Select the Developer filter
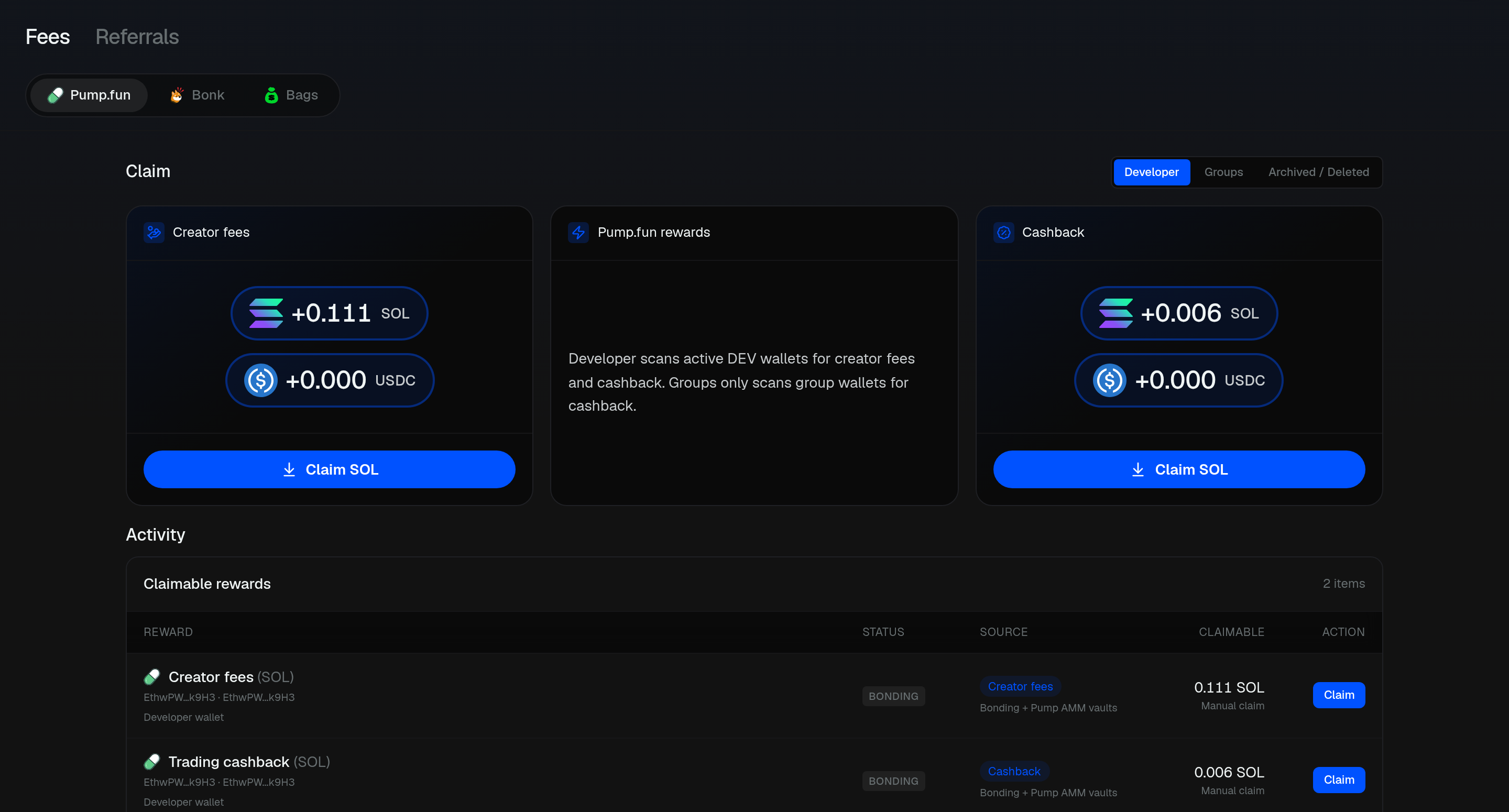The width and height of the screenshot is (1509, 812). click(1151, 172)
